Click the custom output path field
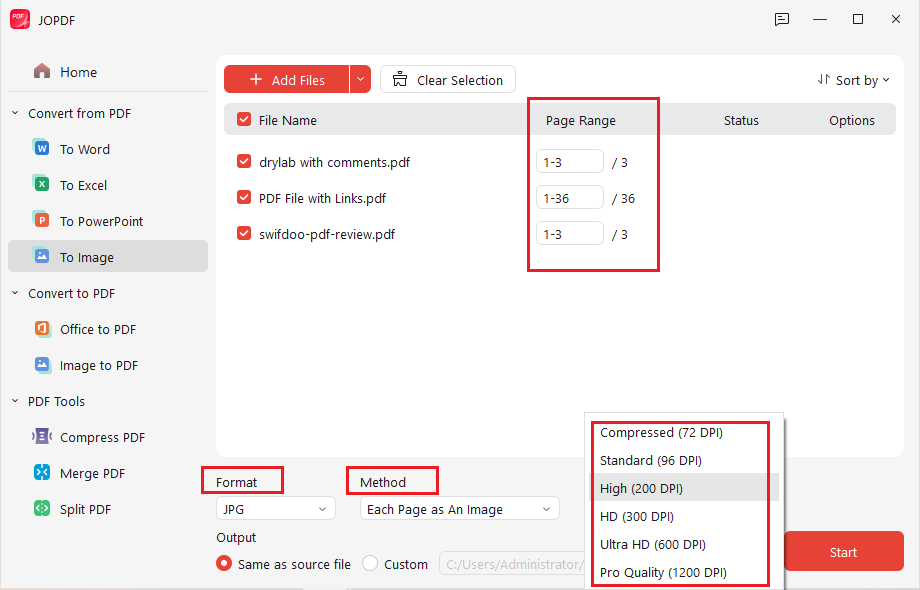920x590 pixels. [513, 564]
